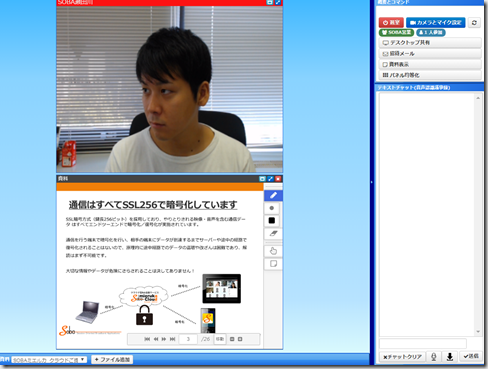
Task: Click the チャットクリア button
Action: click(402, 357)
